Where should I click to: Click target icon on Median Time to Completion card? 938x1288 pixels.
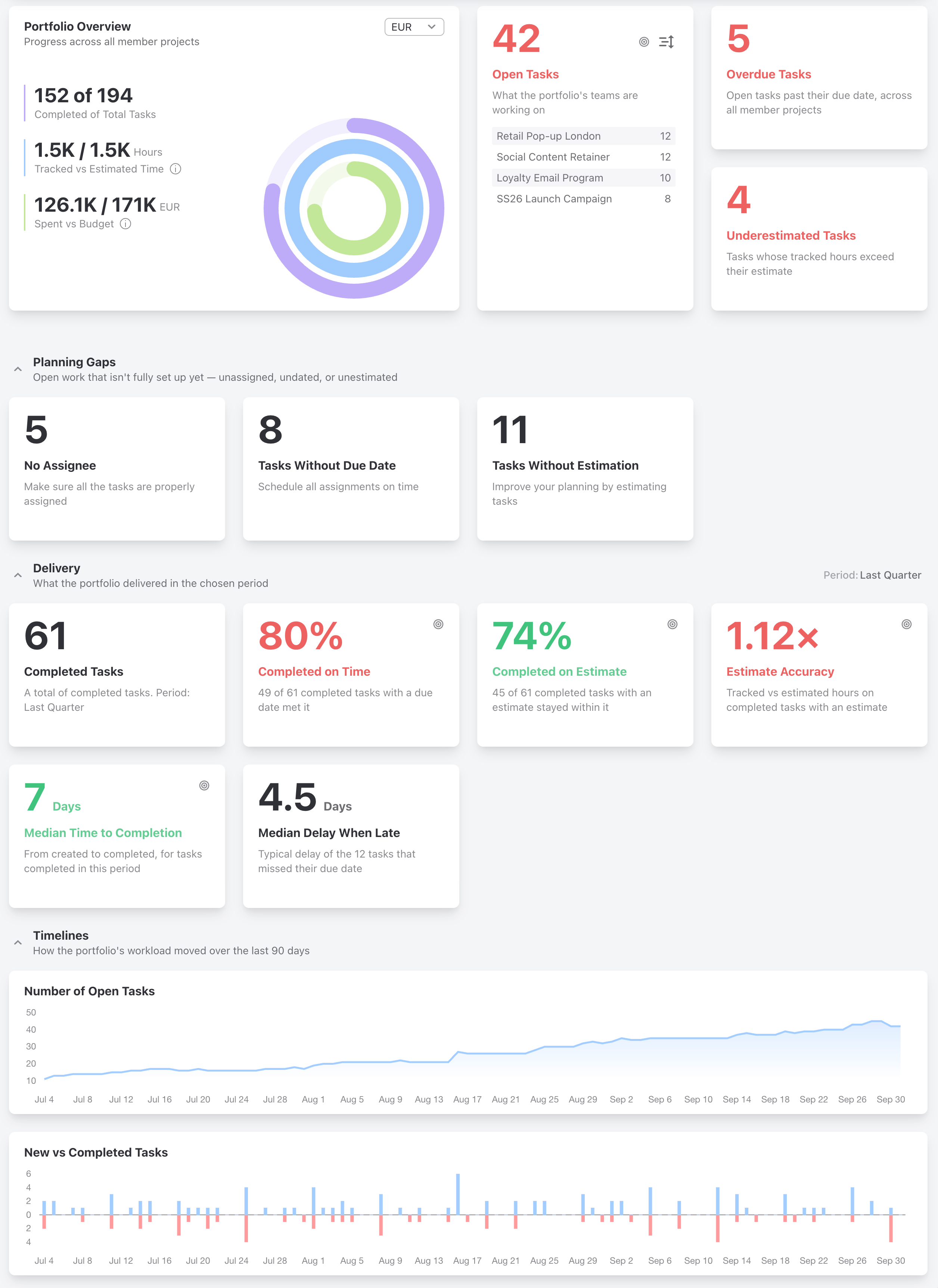click(x=204, y=785)
